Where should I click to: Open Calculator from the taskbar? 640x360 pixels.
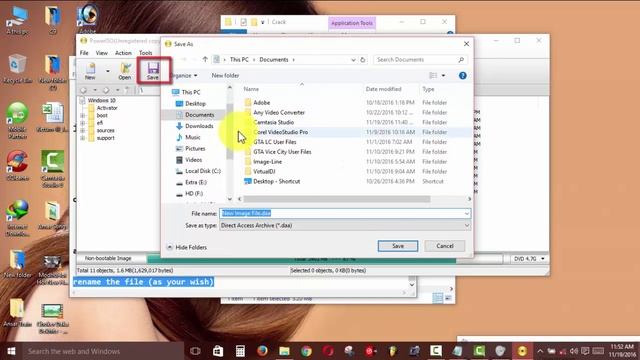click(240, 351)
